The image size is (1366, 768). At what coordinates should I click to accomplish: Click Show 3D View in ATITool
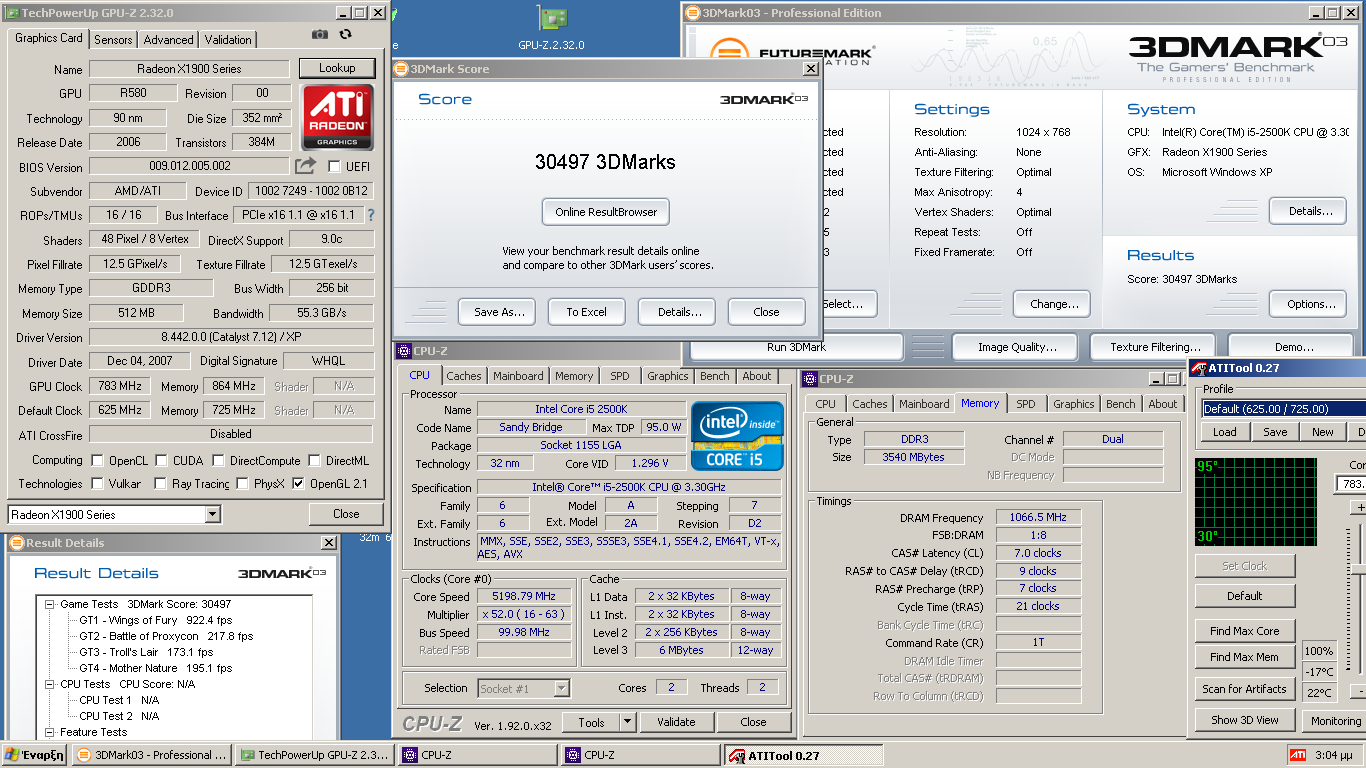(x=1245, y=720)
